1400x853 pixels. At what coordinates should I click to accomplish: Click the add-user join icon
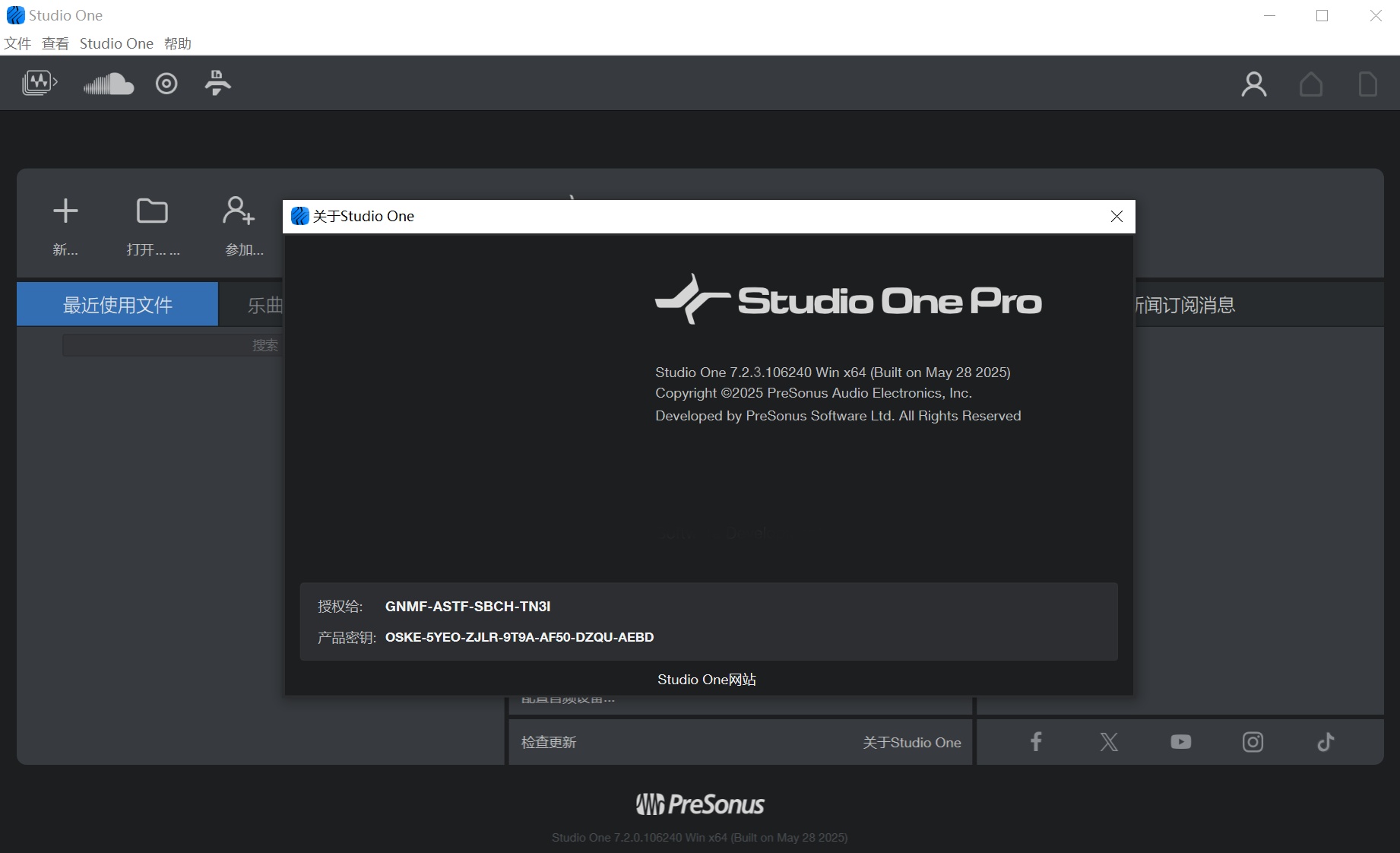(239, 211)
